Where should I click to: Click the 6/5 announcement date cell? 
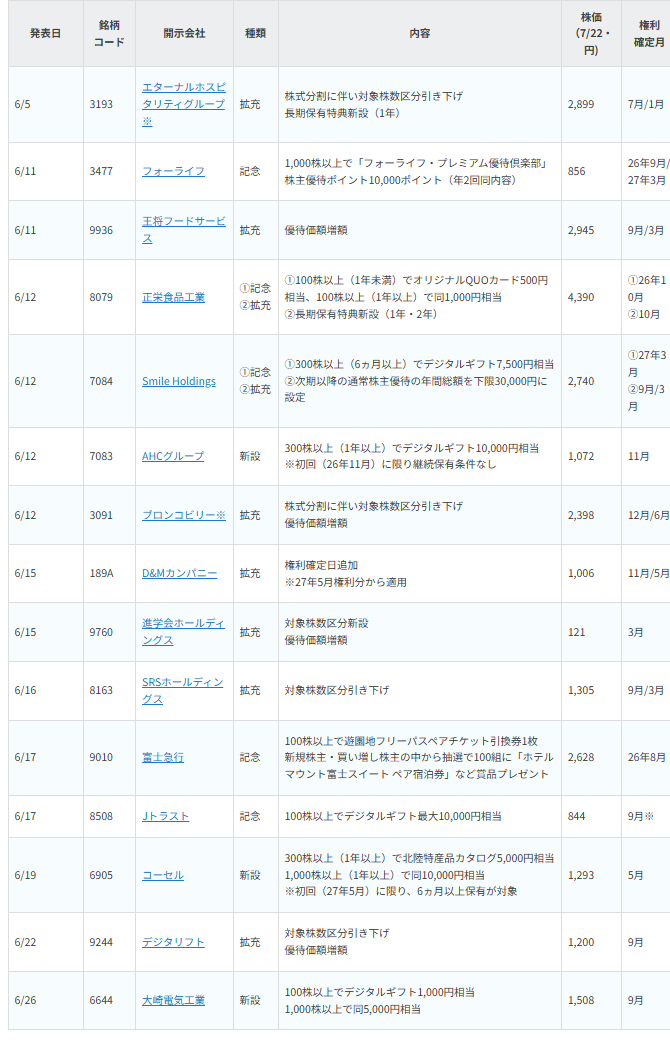point(45,104)
